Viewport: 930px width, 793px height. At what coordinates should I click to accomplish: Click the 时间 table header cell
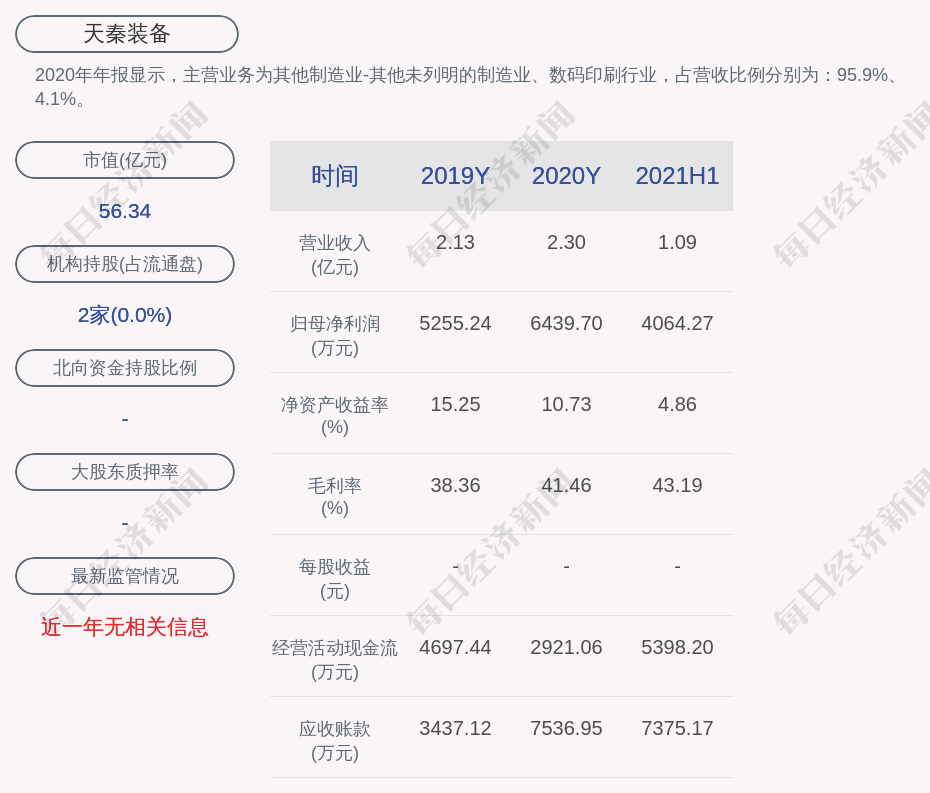pyautogui.click(x=334, y=176)
